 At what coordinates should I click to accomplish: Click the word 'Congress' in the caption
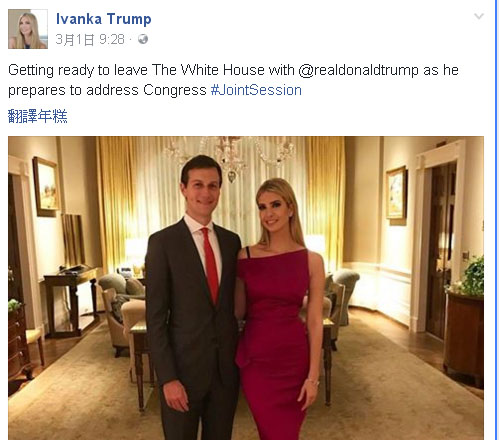175,90
